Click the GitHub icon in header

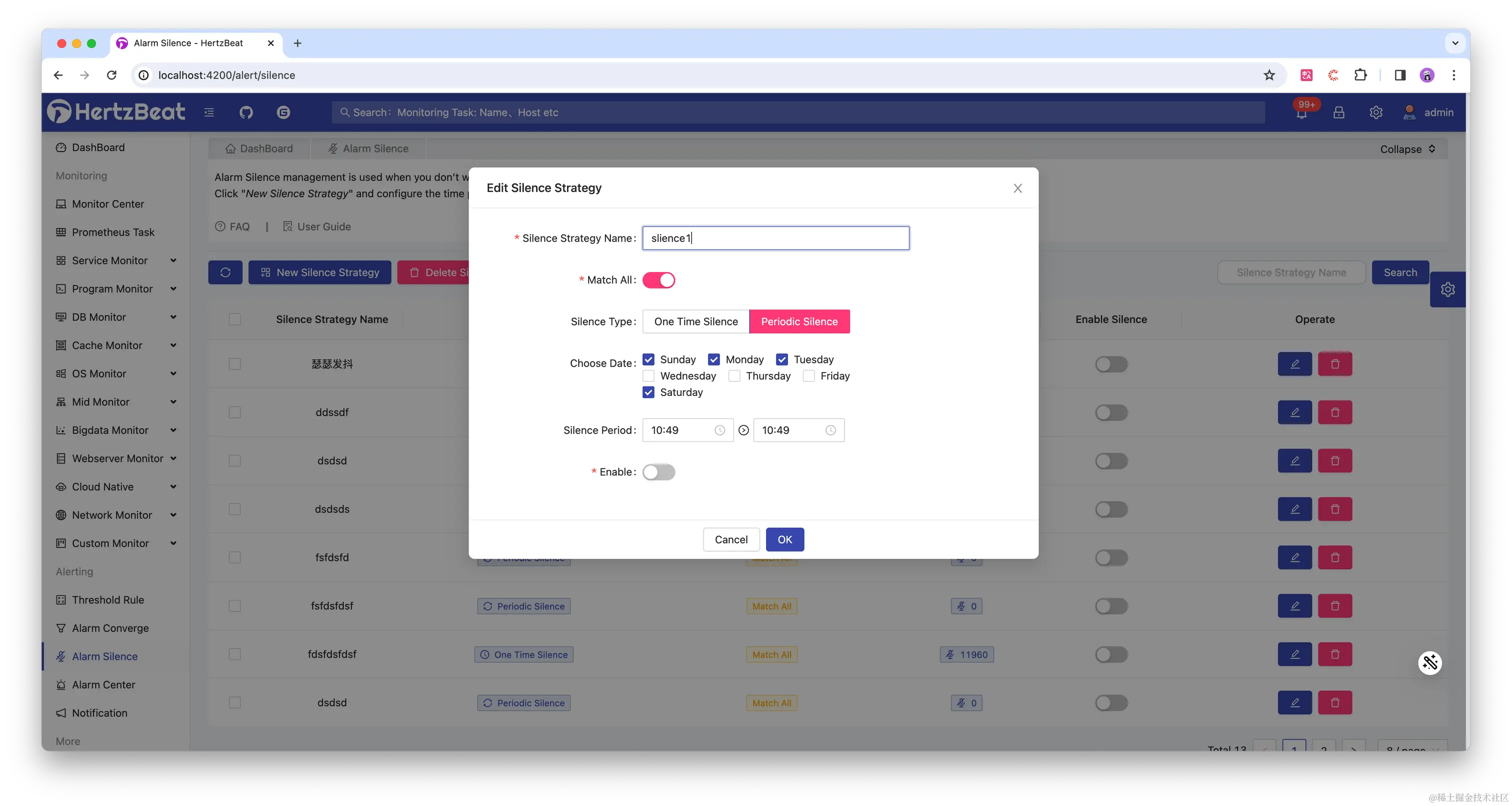coord(246,112)
